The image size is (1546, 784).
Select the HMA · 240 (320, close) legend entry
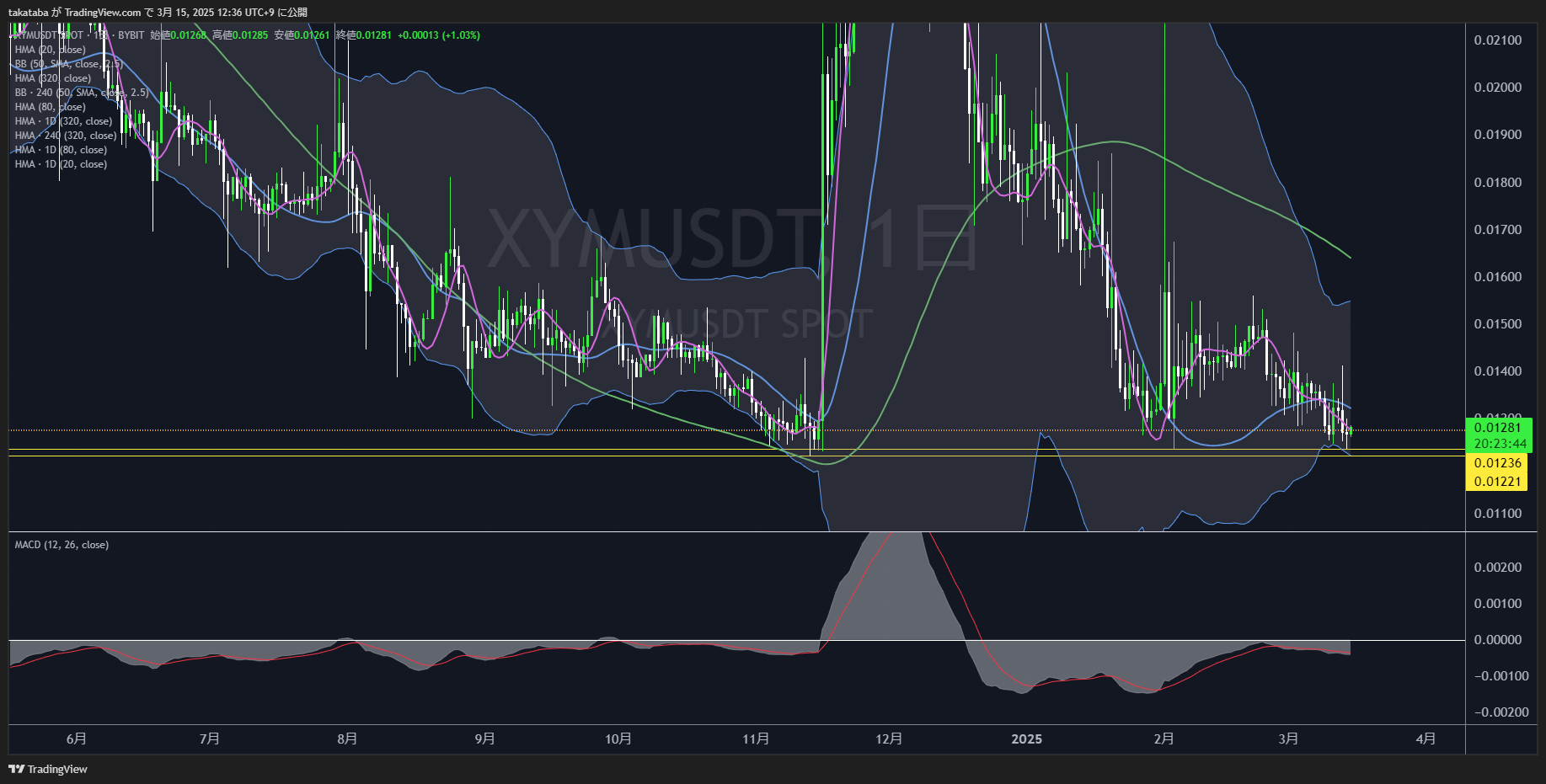click(66, 136)
